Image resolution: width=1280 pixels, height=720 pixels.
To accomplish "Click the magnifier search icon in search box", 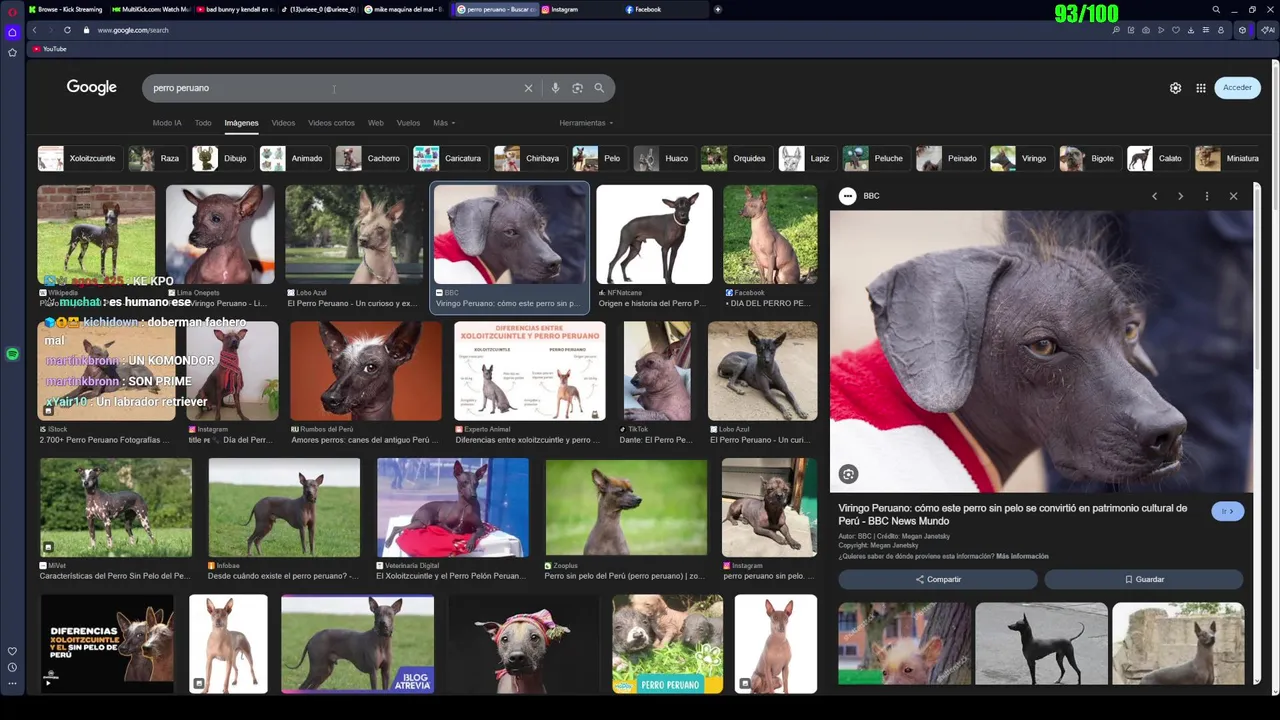I will [x=599, y=88].
